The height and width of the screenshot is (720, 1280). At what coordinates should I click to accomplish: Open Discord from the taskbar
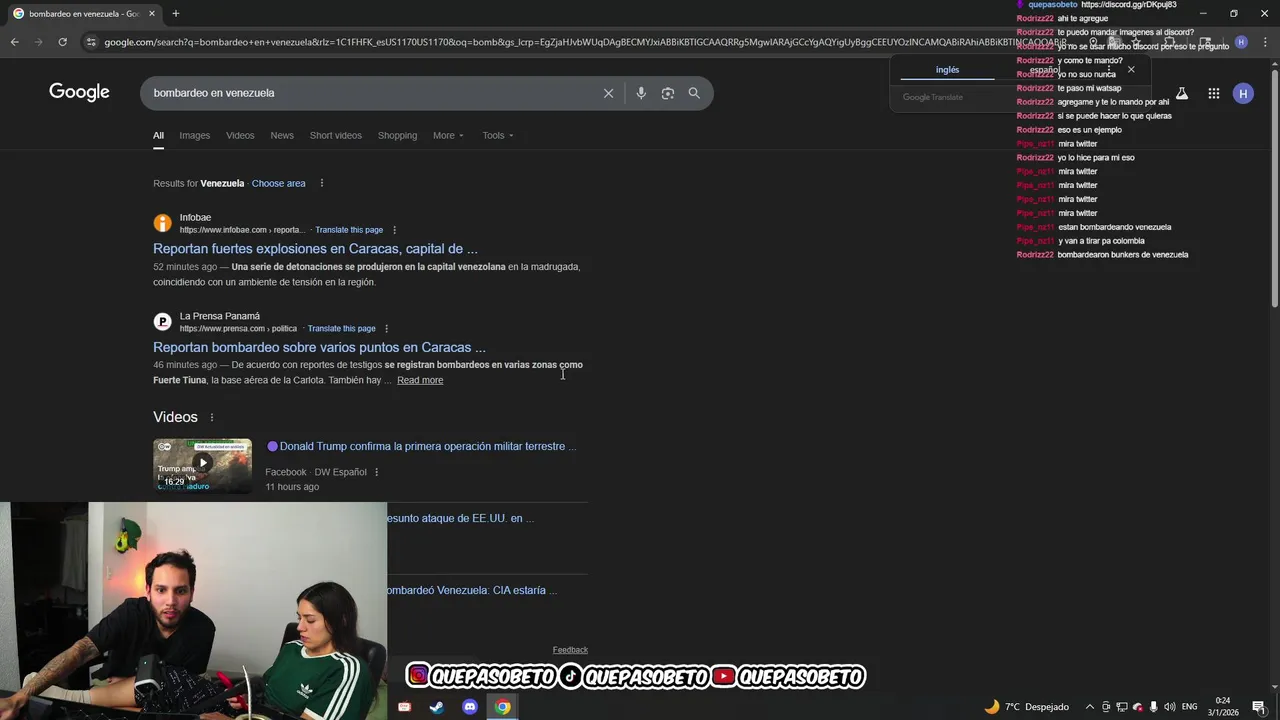click(470, 707)
